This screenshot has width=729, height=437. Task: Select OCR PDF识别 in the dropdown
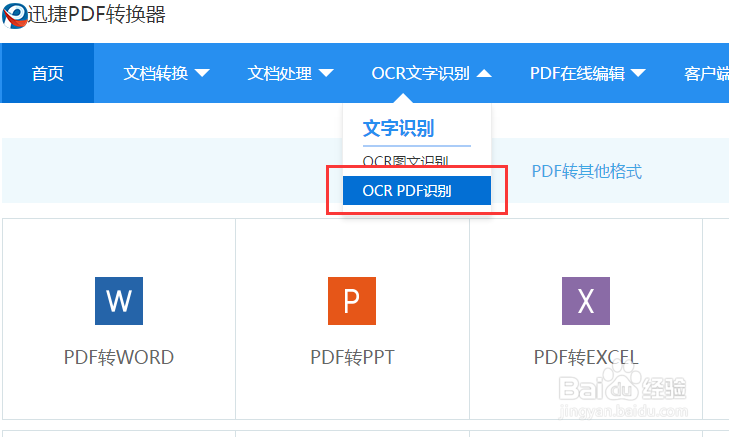[417, 190]
